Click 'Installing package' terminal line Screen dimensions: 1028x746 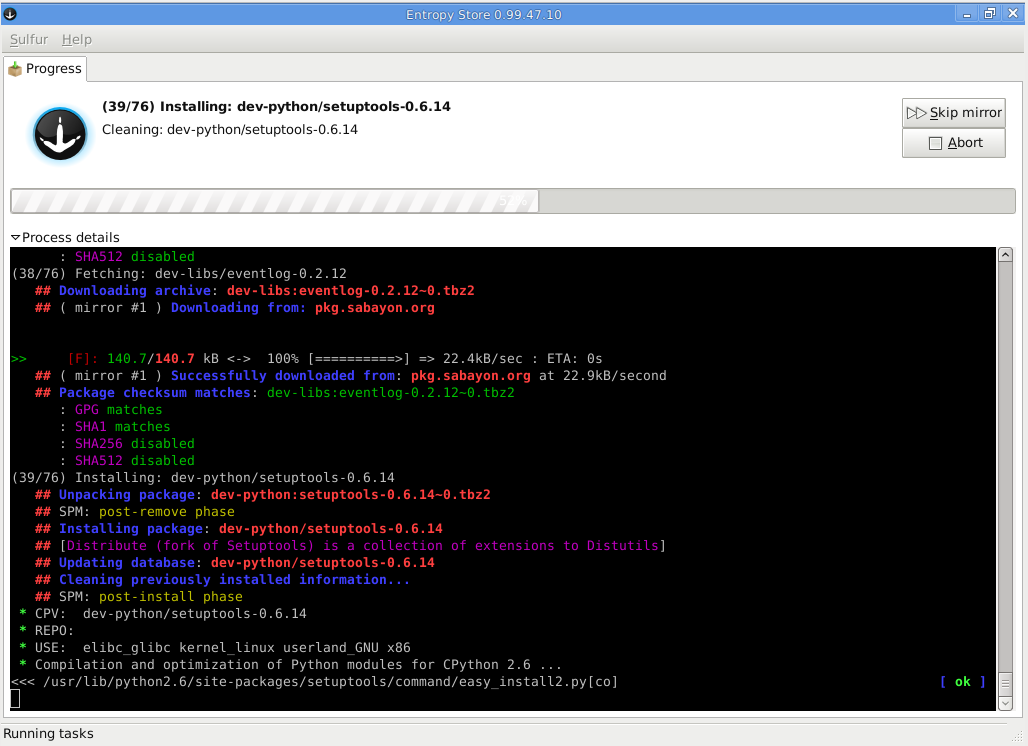[x=239, y=529]
